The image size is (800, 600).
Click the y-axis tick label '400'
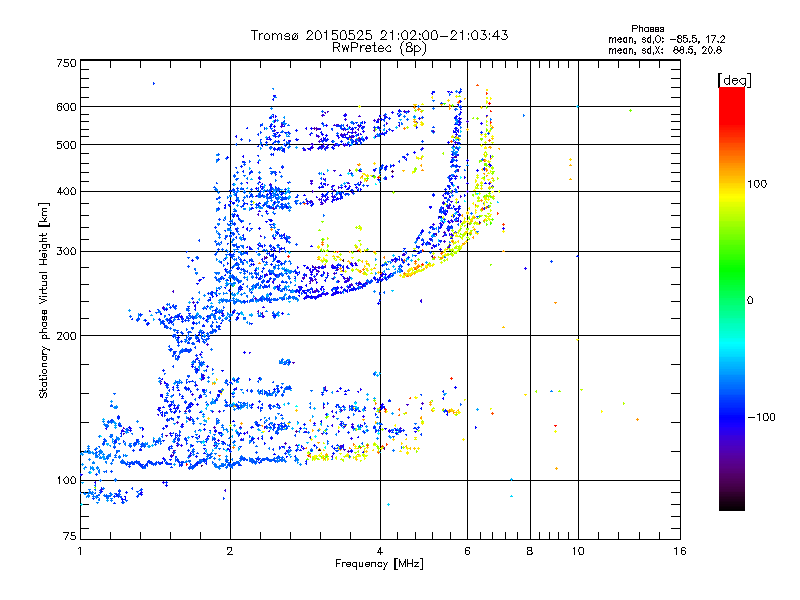67,192
